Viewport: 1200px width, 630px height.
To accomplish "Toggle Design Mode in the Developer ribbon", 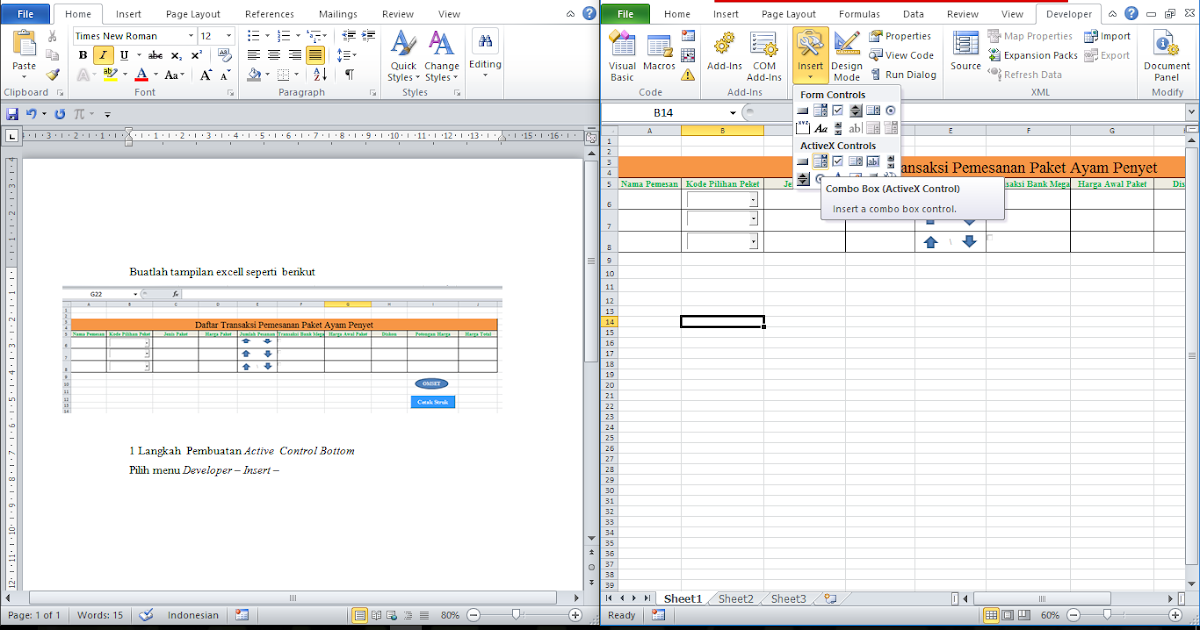I will (x=846, y=55).
